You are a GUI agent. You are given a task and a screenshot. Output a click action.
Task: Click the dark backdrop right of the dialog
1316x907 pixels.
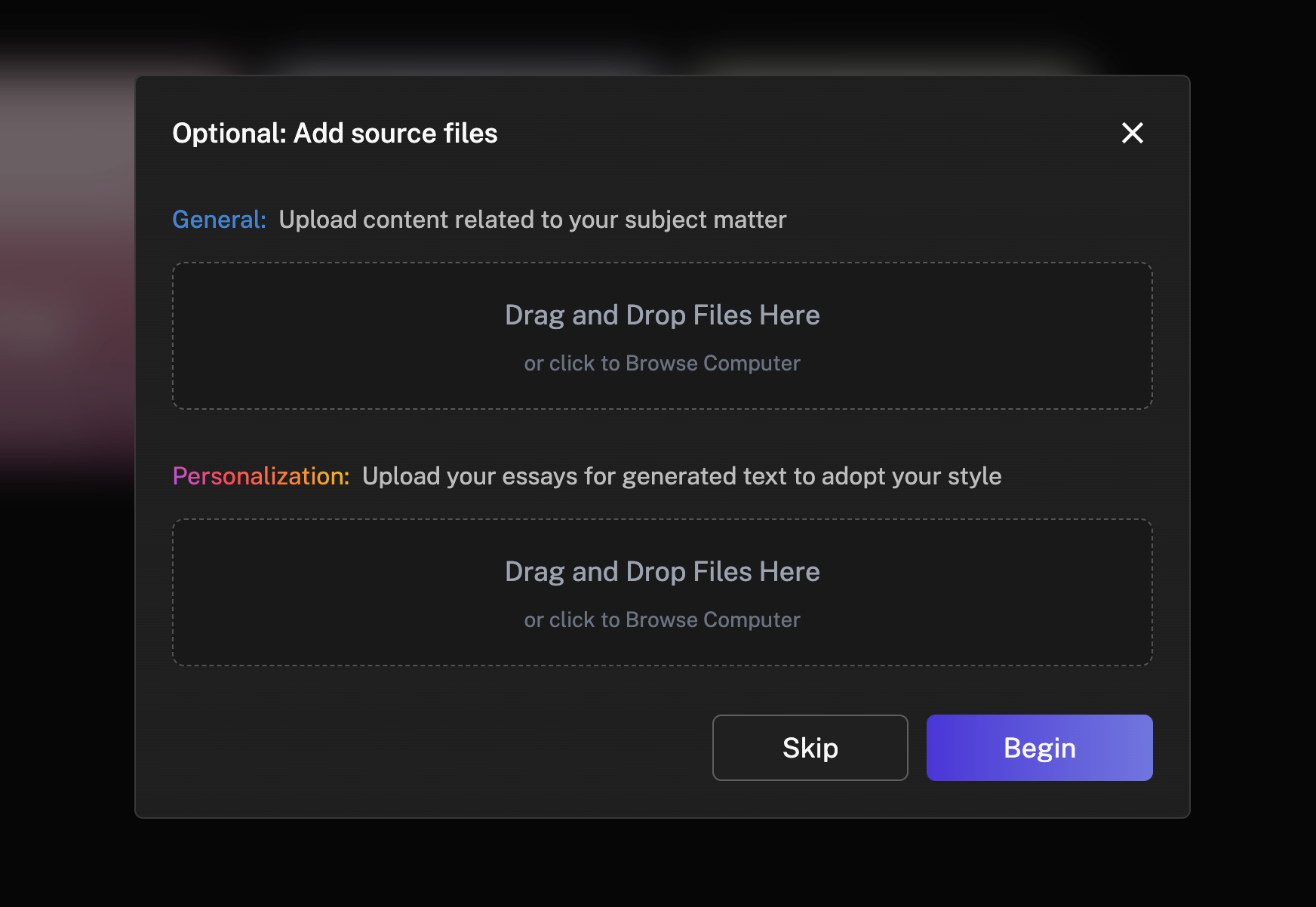click(x=1253, y=453)
